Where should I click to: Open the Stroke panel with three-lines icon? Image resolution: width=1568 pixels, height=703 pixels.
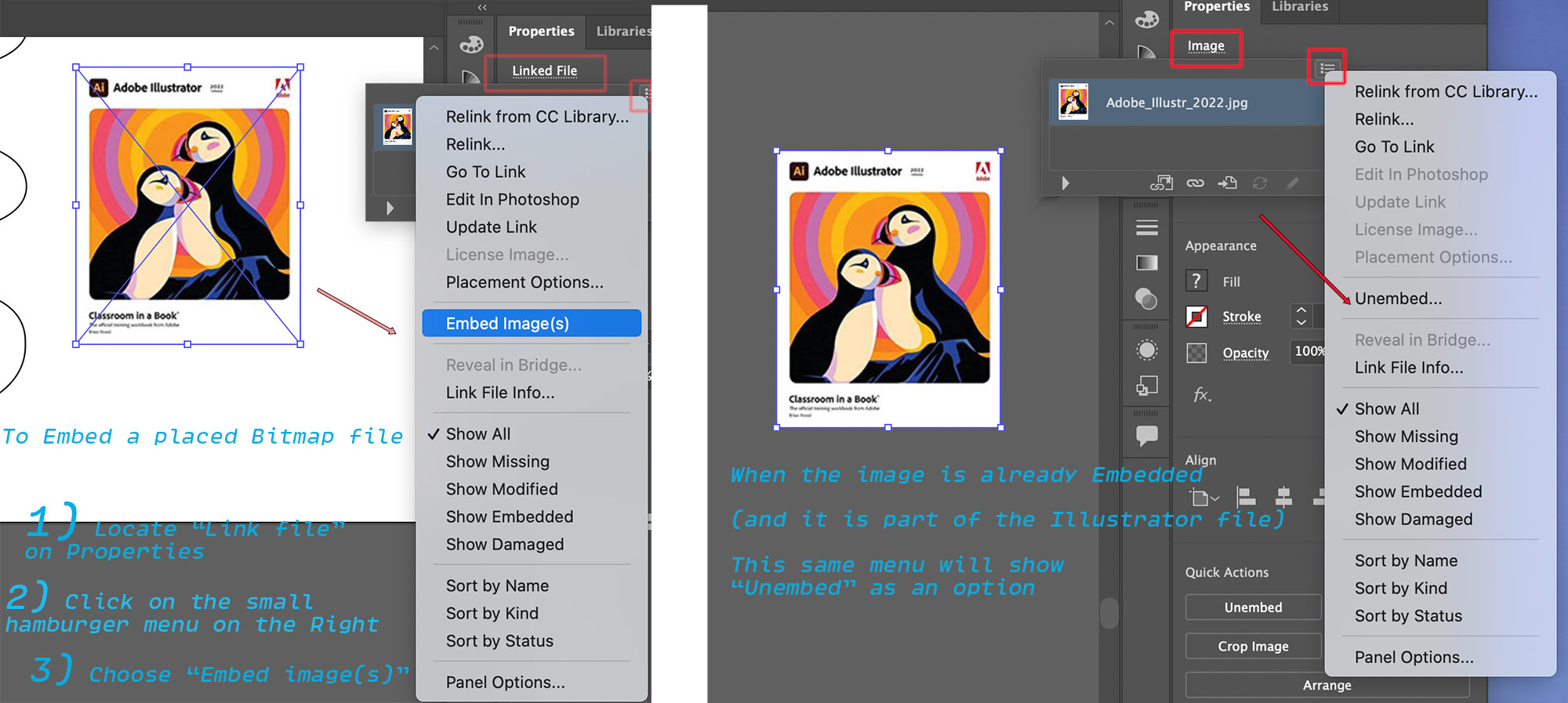pyautogui.click(x=1147, y=228)
